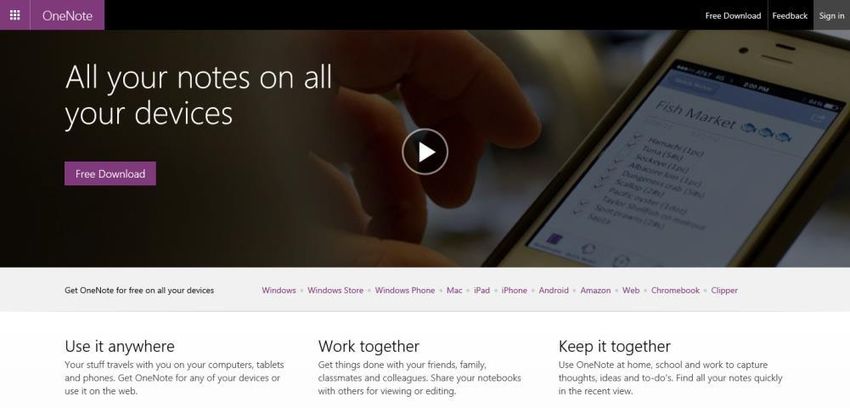Open the Clipper link

pyautogui.click(x=724, y=290)
